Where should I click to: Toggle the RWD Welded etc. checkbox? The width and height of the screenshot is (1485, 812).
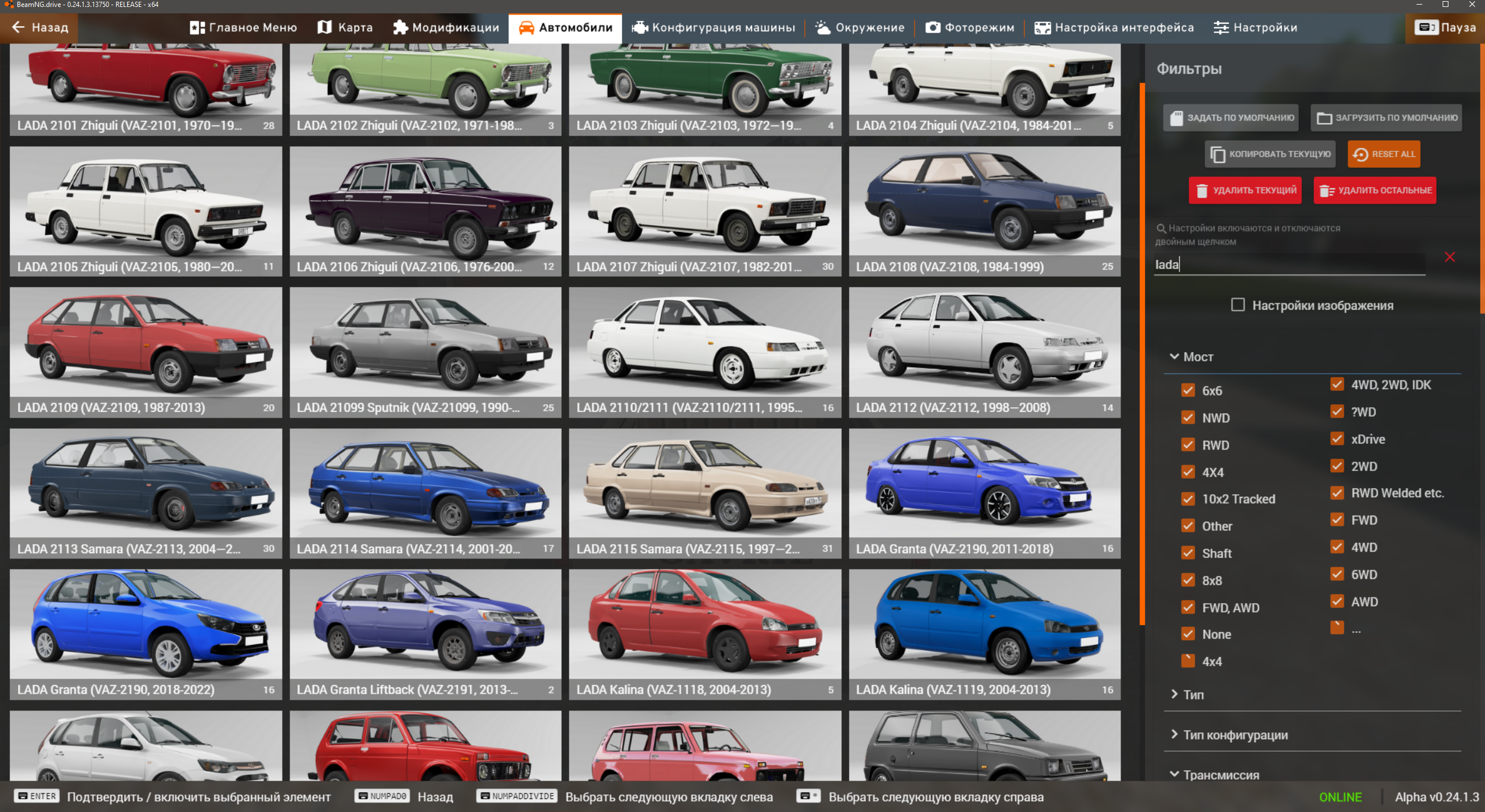pyautogui.click(x=1337, y=493)
